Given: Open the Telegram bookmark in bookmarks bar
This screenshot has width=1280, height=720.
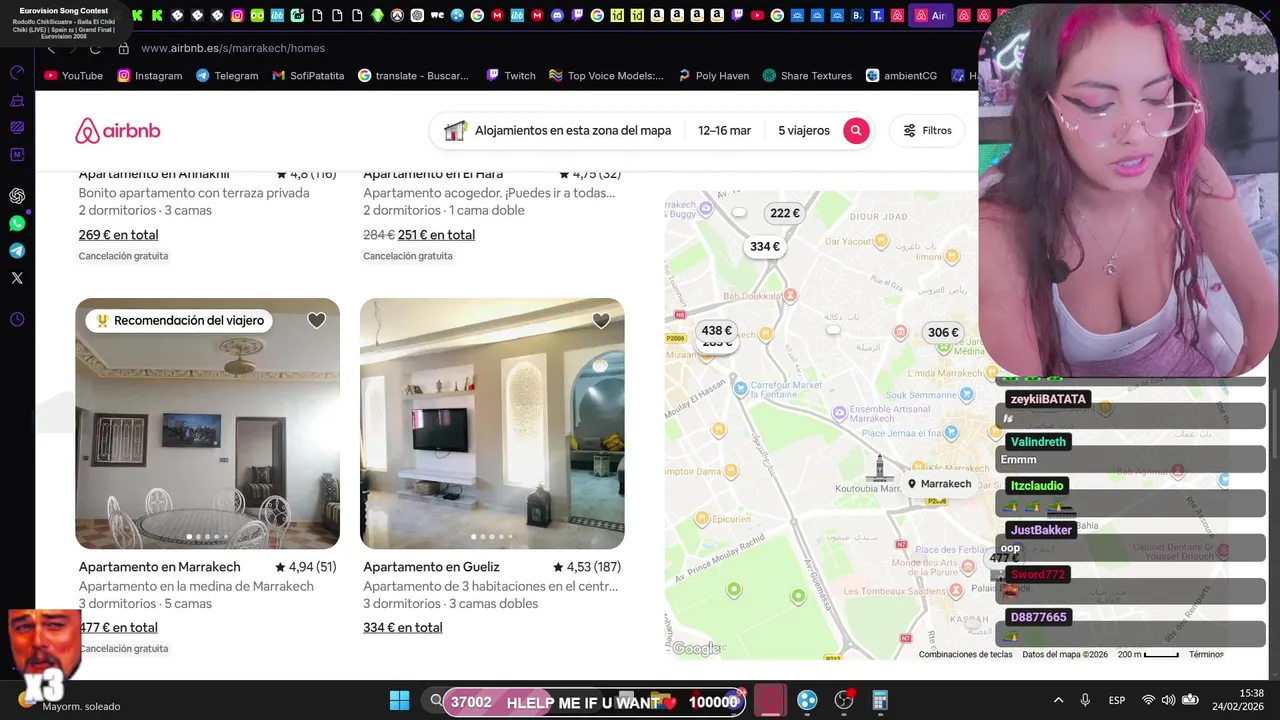Looking at the screenshot, I should pyautogui.click(x=227, y=76).
